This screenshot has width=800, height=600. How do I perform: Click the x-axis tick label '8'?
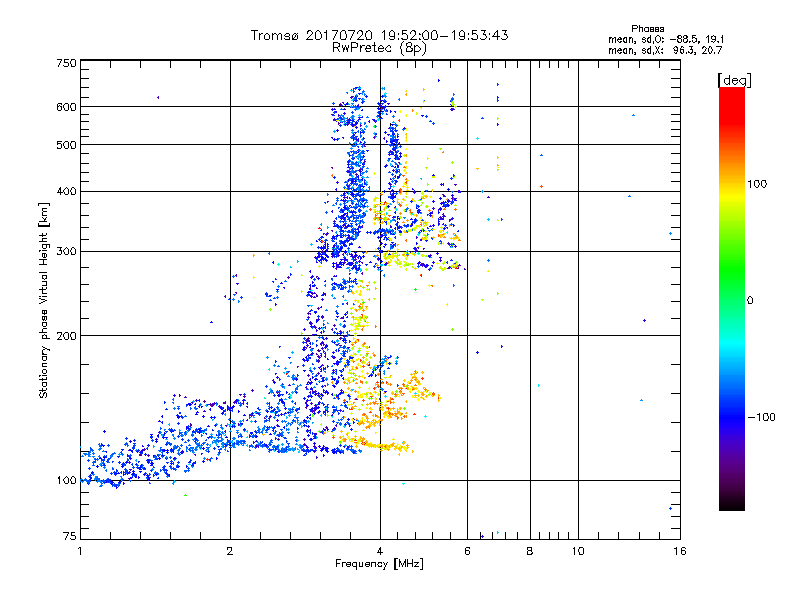(530, 551)
